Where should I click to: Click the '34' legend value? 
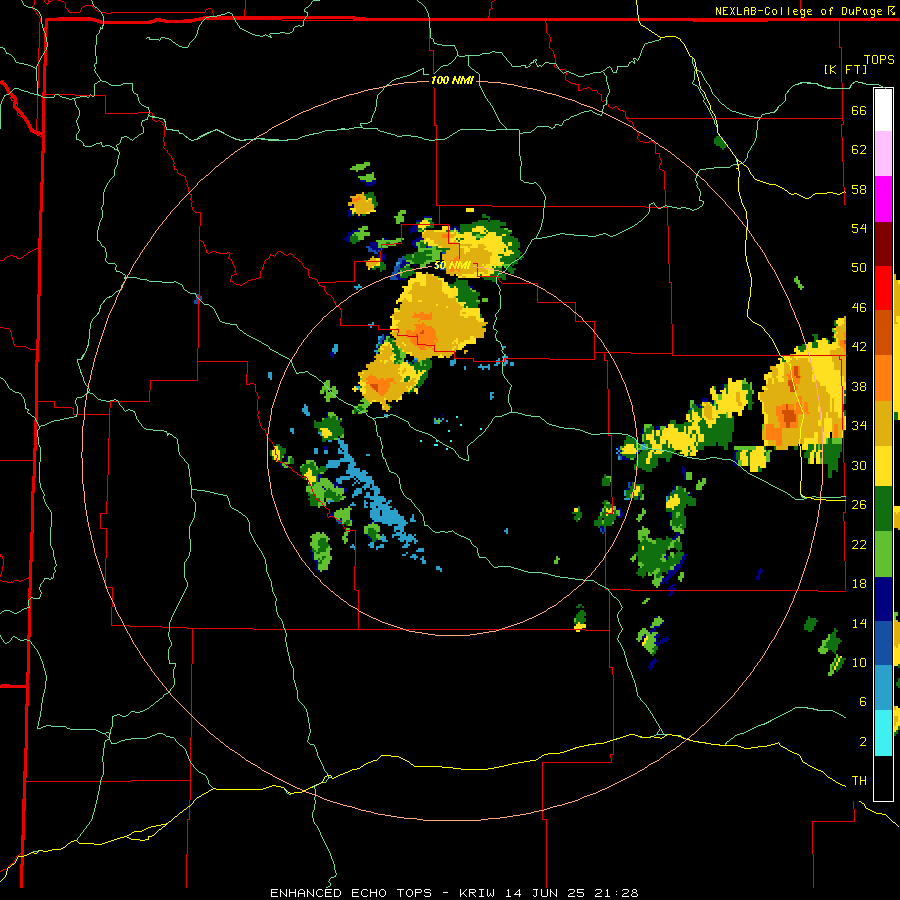pyautogui.click(x=859, y=426)
